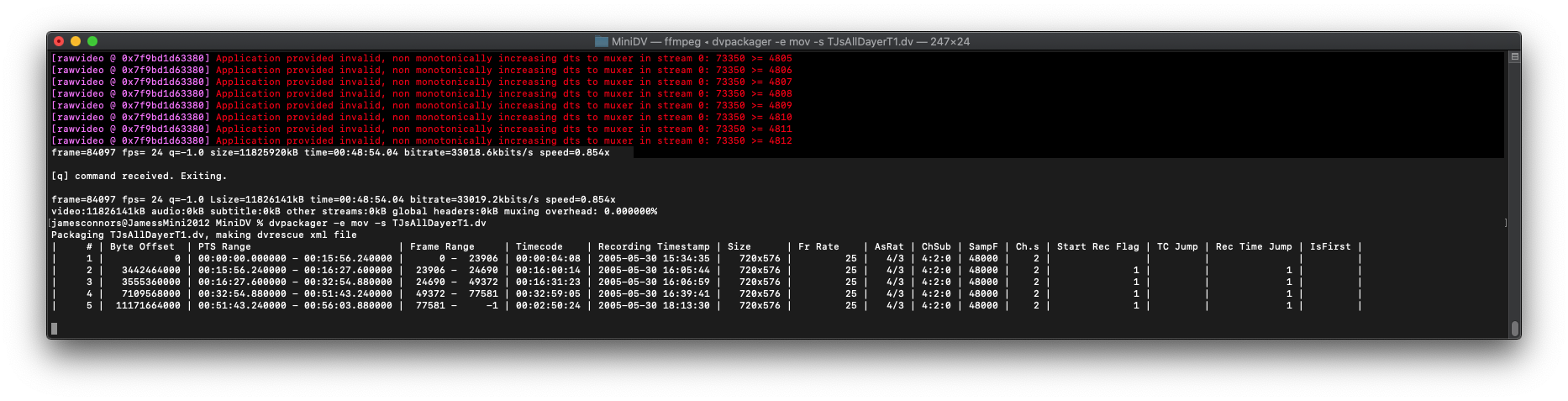Screen dimensions: 1568x401
Task: Click the "Start Rec Flag" column header
Action: coord(1097,247)
